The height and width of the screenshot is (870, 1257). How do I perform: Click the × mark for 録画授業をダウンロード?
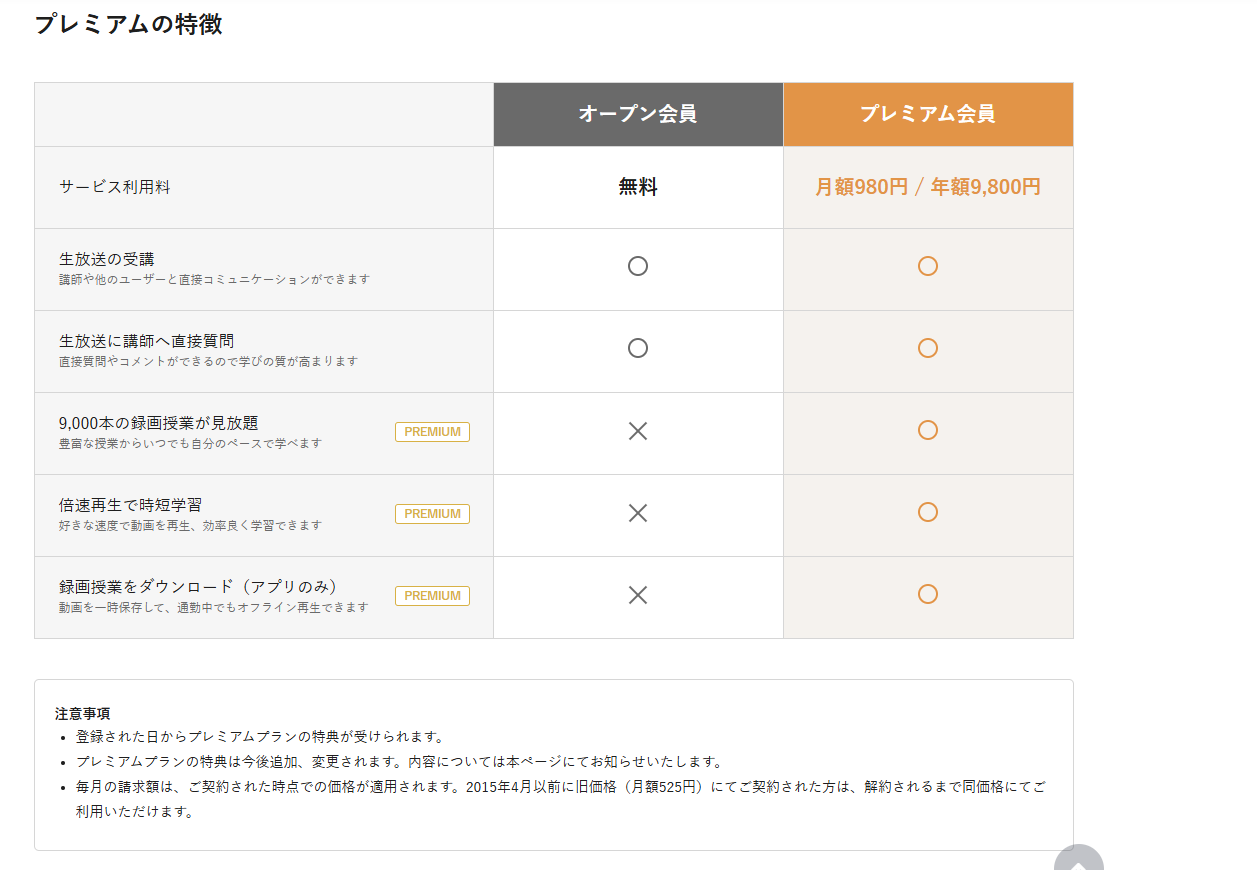637,595
